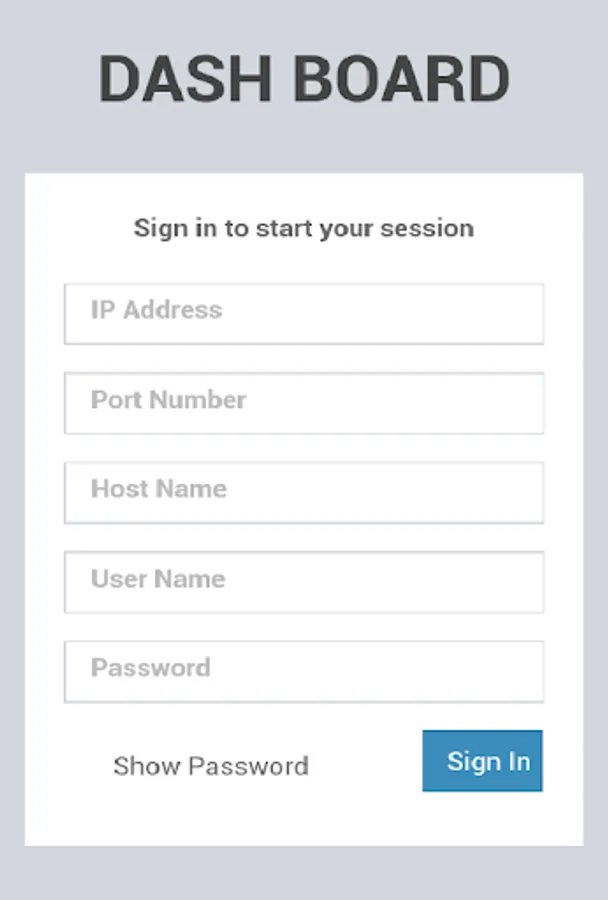The width and height of the screenshot is (608, 900).
Task: Toggle the Show Password option
Action: pos(210,766)
